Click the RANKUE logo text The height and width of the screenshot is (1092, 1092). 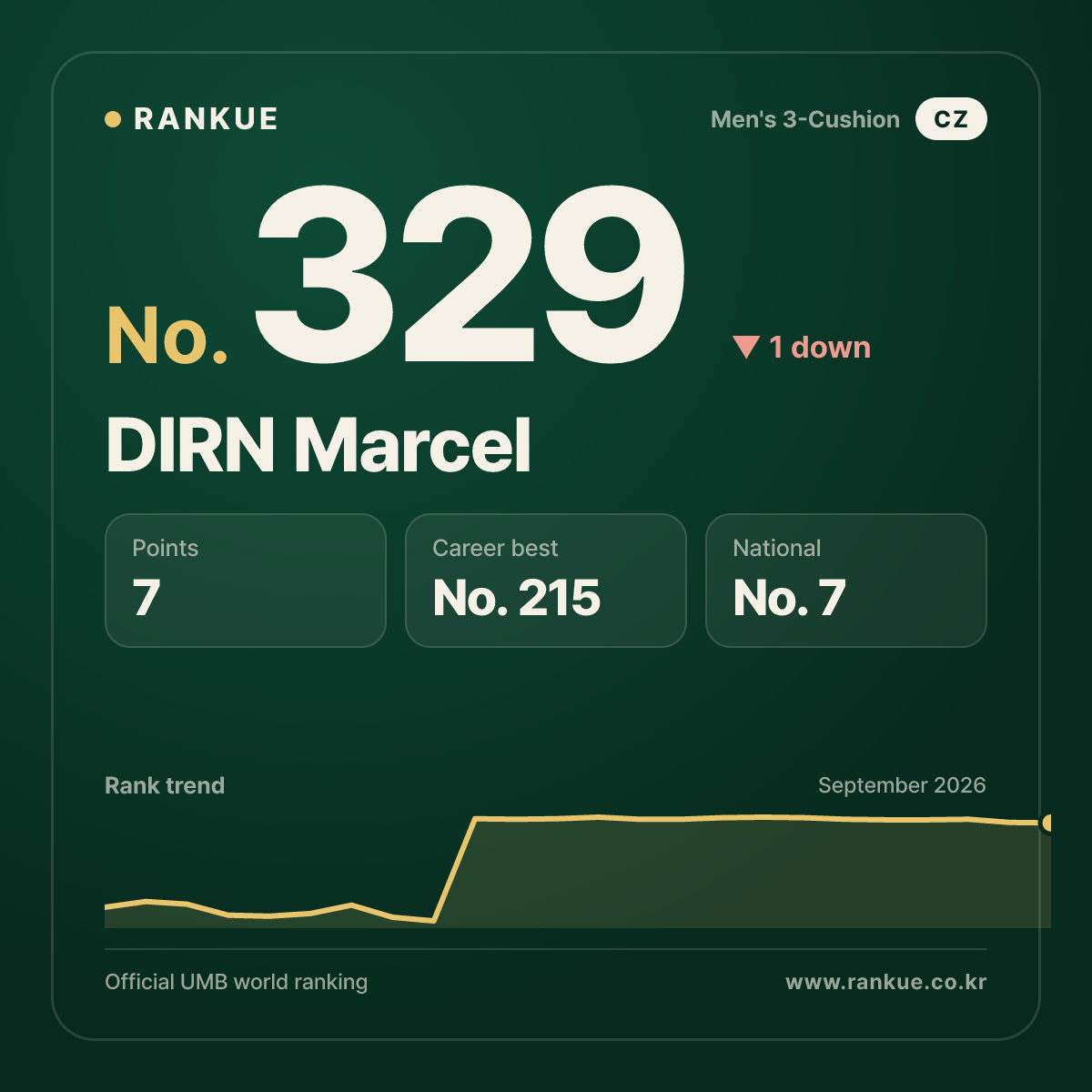click(x=206, y=119)
